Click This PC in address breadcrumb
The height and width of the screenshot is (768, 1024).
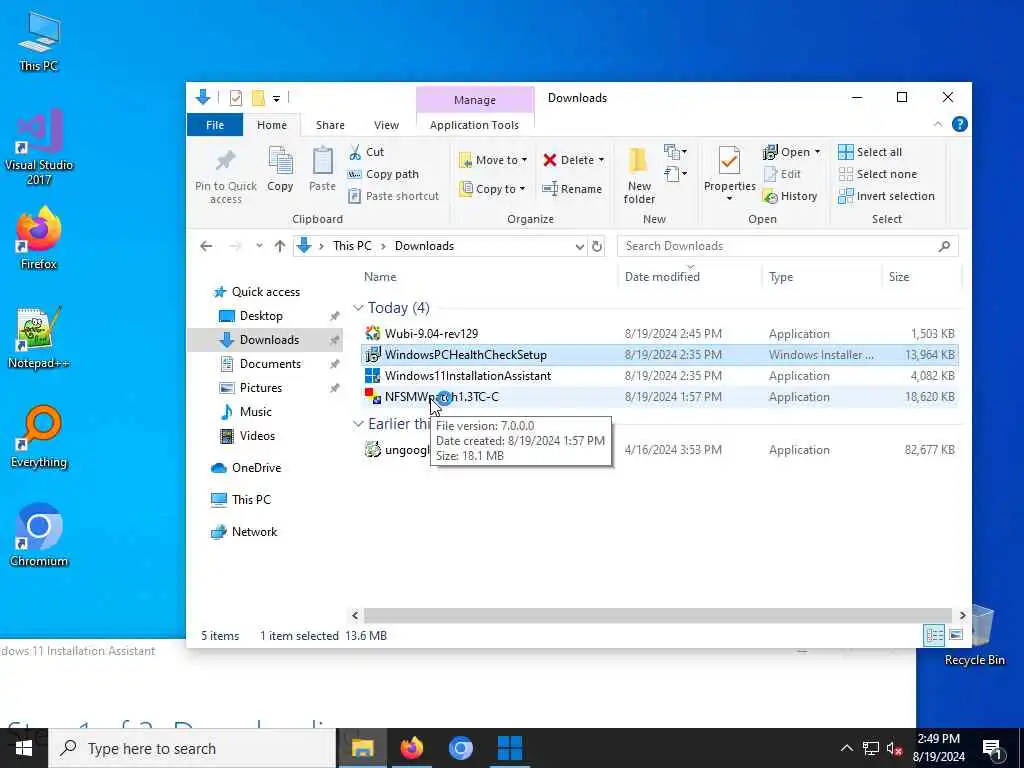[352, 246]
